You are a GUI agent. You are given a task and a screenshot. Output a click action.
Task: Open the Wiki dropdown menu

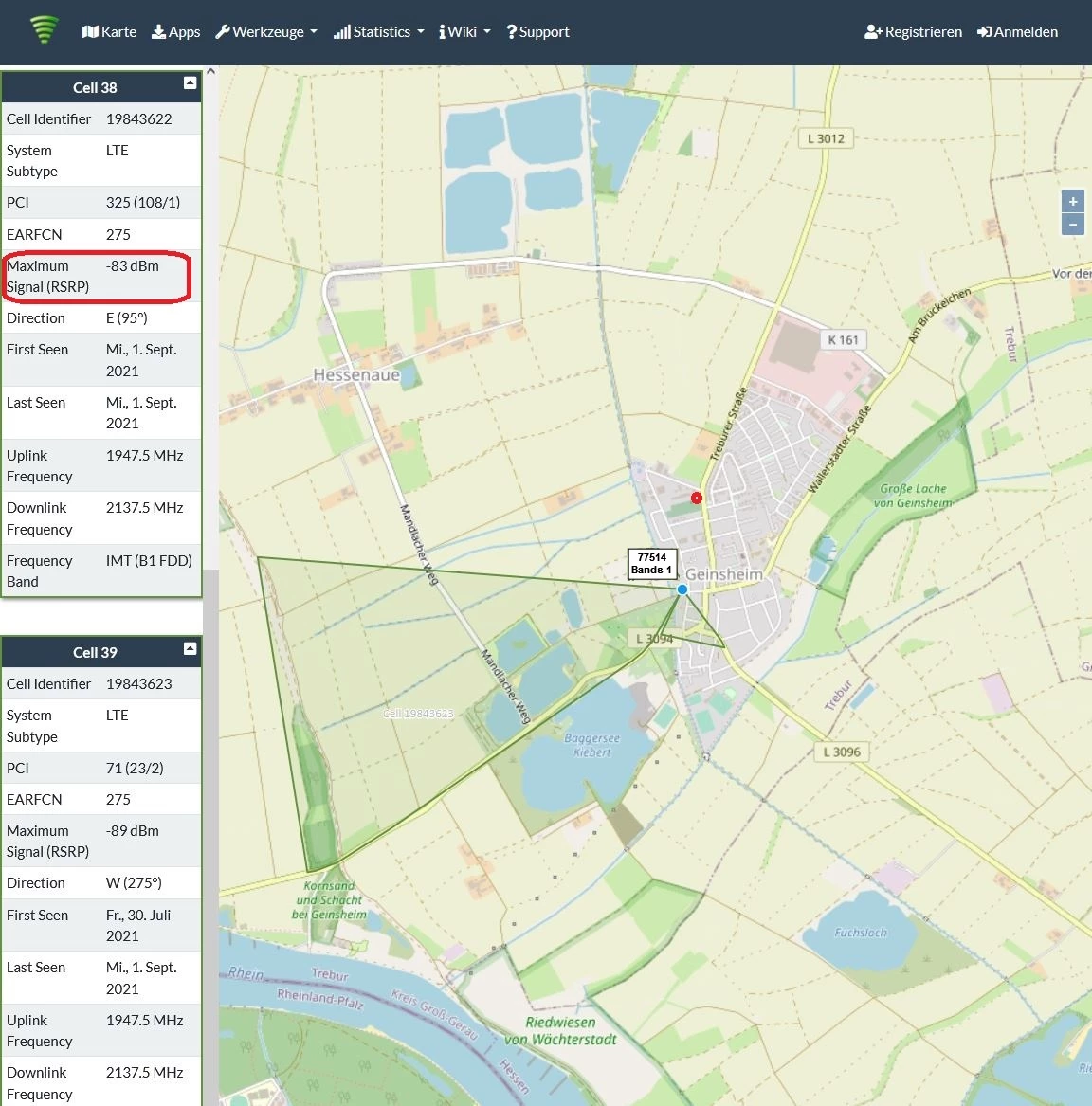pyautogui.click(x=464, y=32)
